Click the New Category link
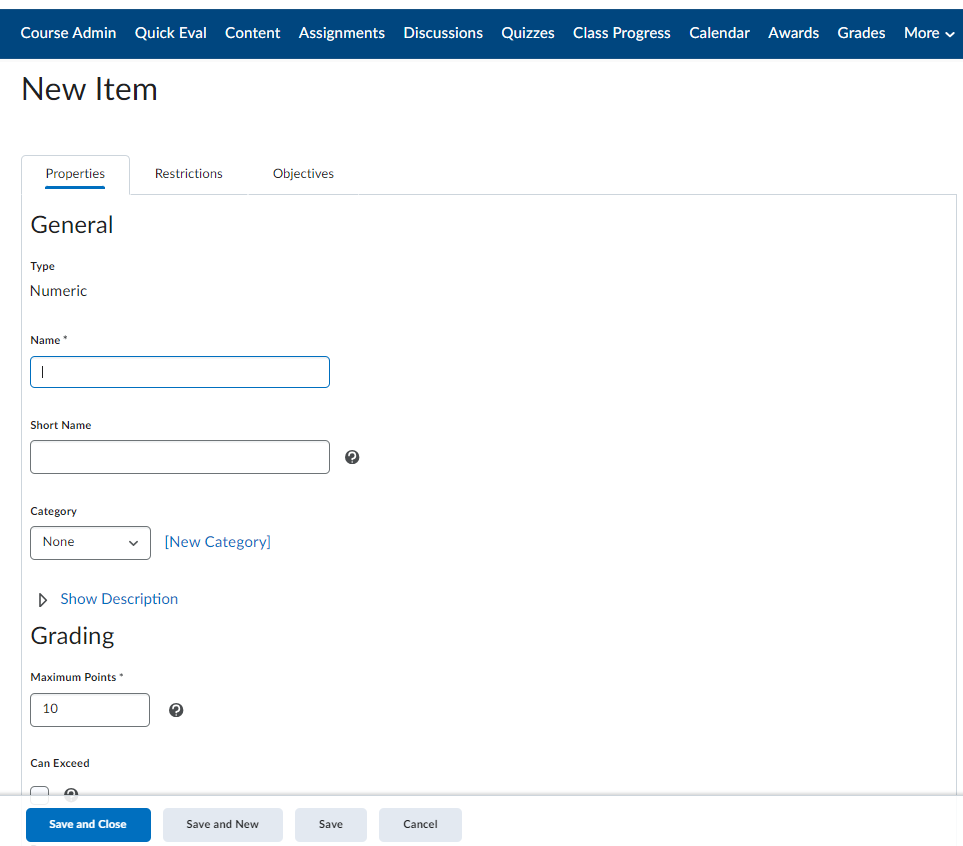Image resolution: width=963 pixels, height=846 pixels. [217, 542]
